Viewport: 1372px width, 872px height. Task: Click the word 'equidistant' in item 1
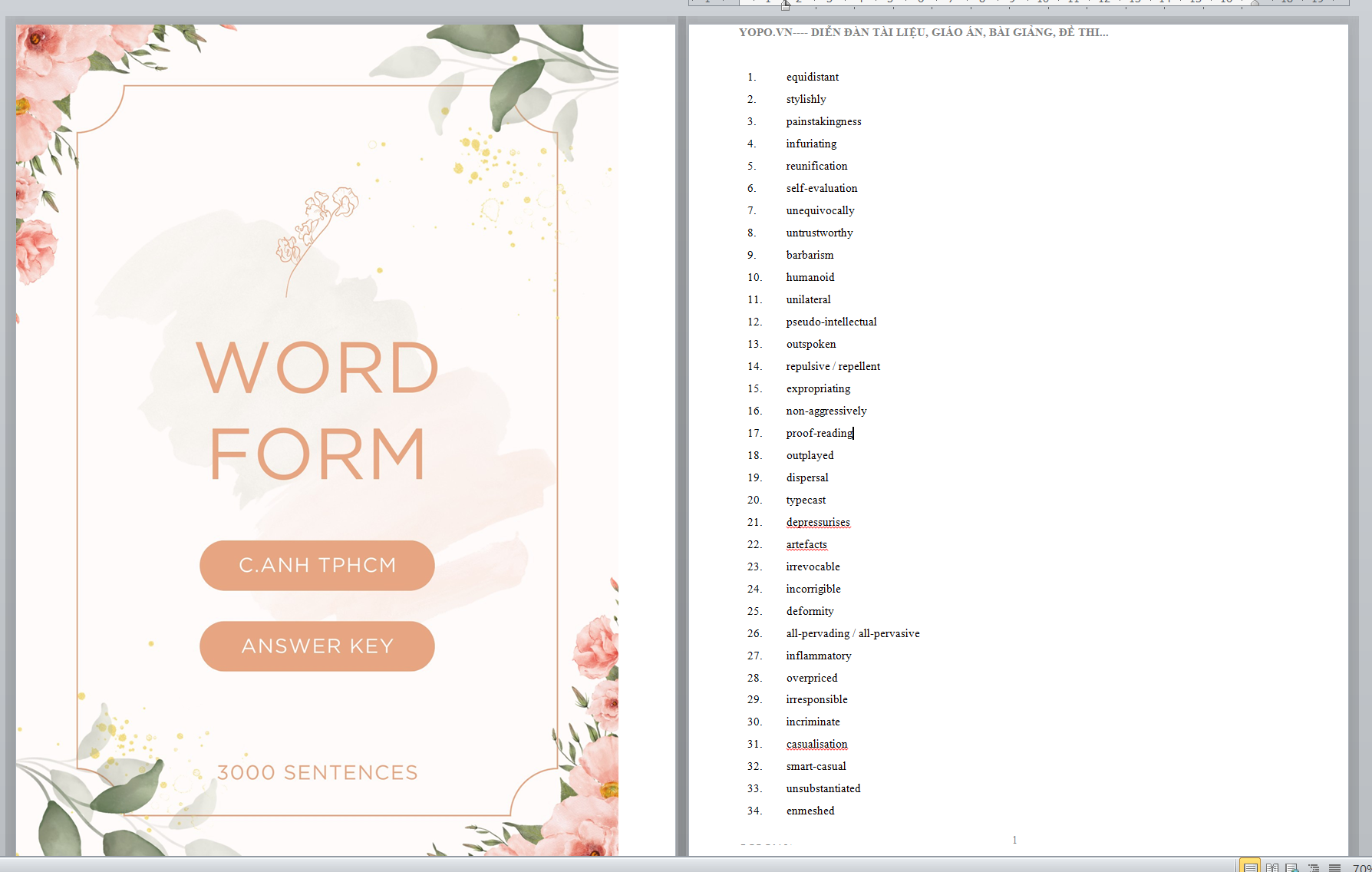(812, 77)
